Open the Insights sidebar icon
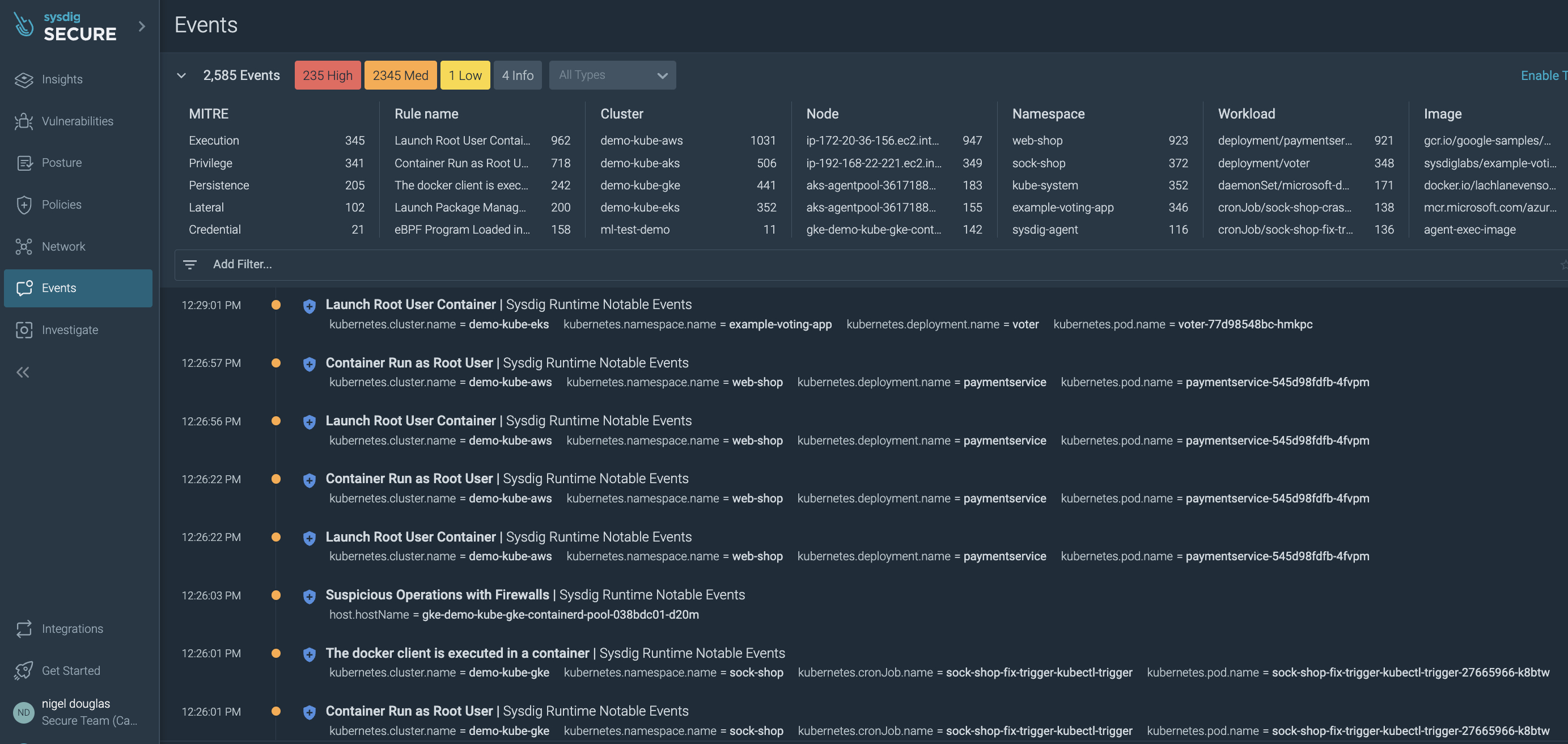Viewport: 1568px width, 744px height. pyautogui.click(x=24, y=80)
